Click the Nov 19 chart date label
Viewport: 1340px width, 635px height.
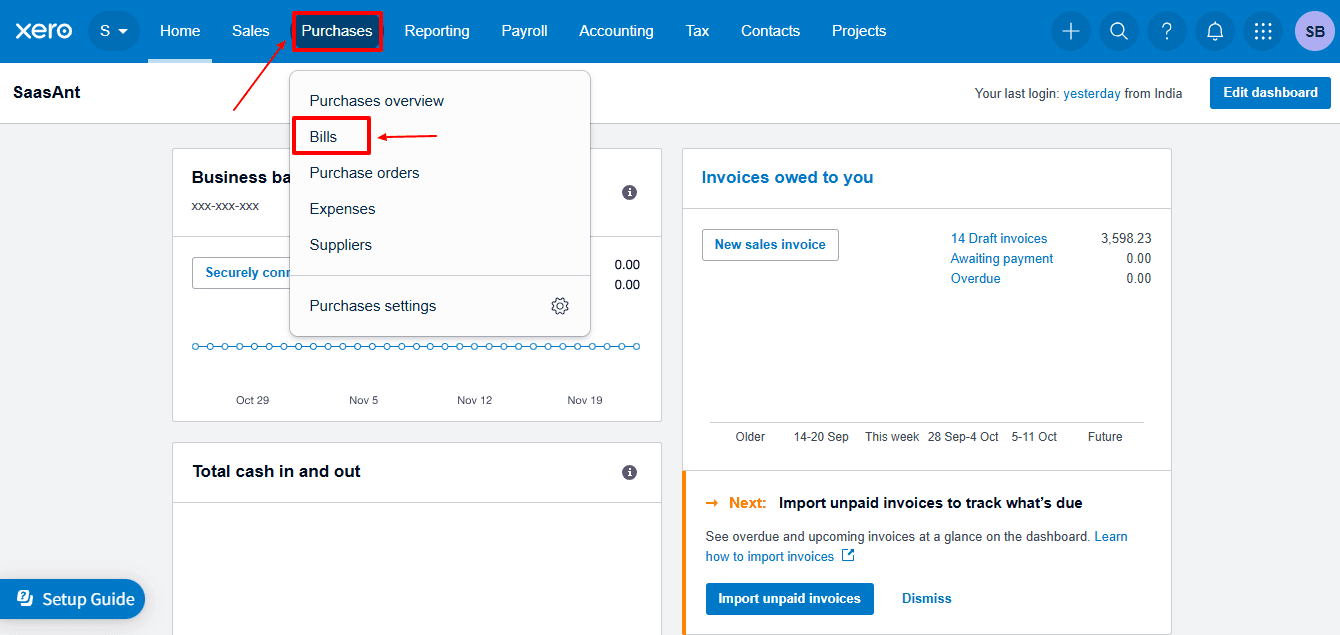pyautogui.click(x=585, y=400)
